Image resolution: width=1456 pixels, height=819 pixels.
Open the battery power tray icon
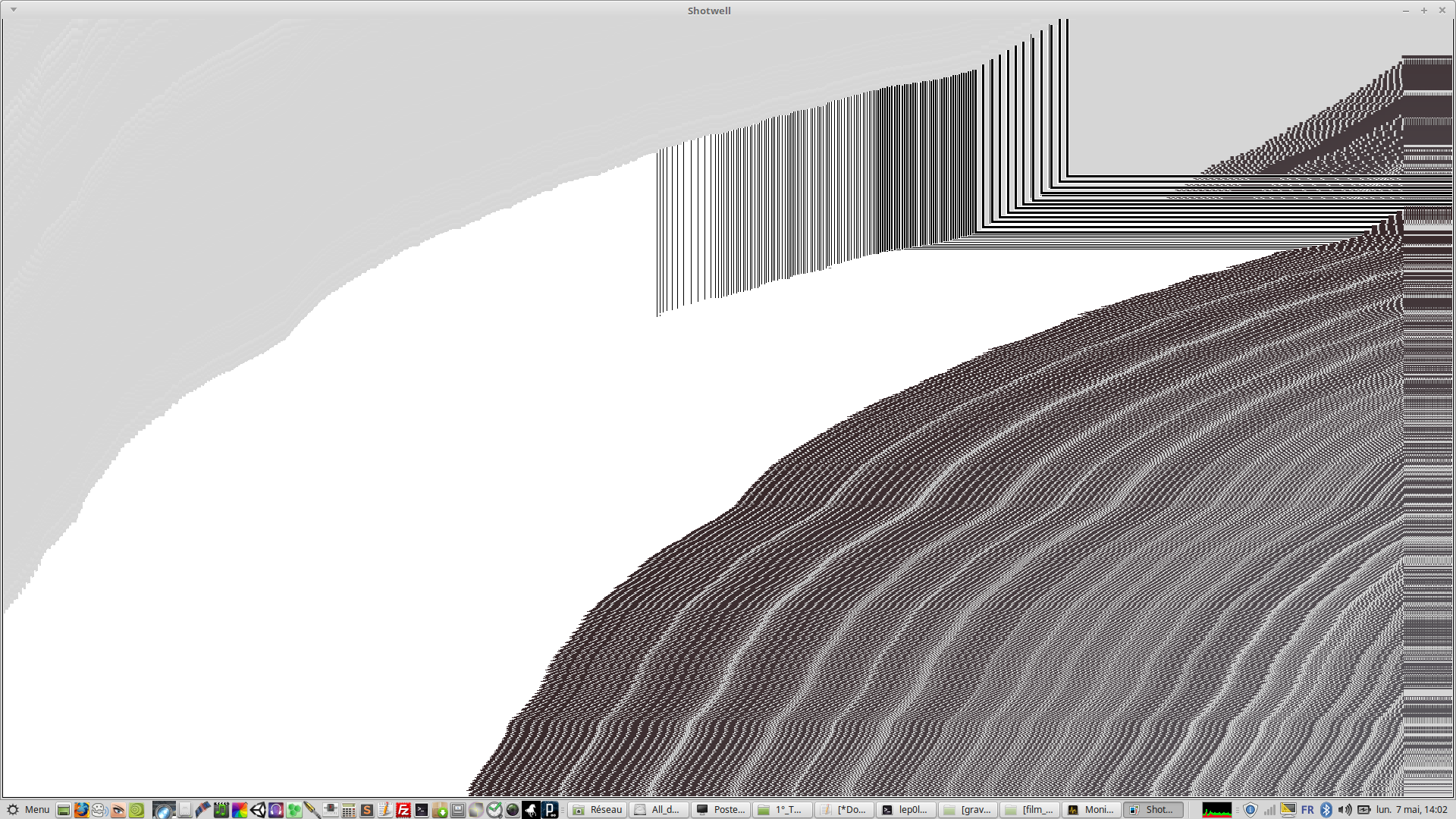click(1363, 810)
